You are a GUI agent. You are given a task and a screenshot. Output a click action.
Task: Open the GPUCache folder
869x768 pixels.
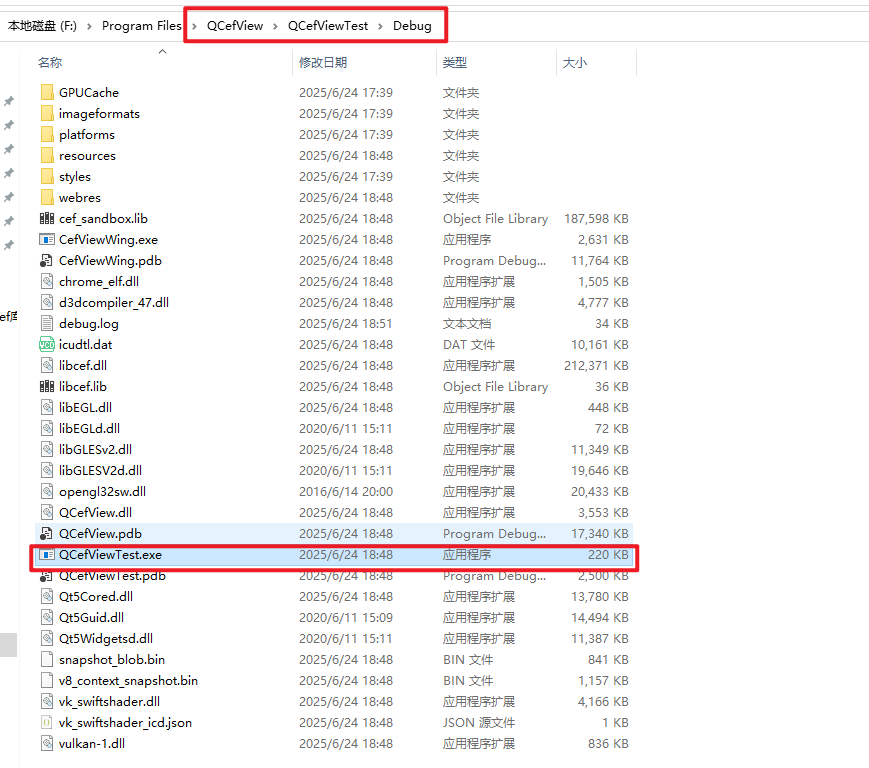click(x=90, y=92)
